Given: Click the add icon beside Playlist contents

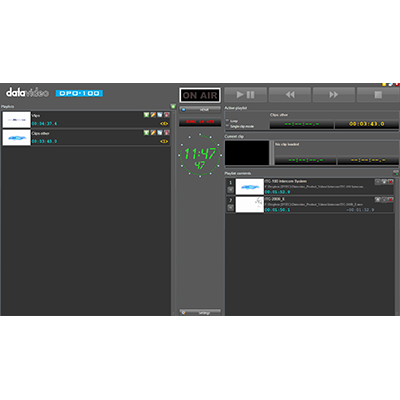Looking at the screenshot, I should click(x=396, y=173).
